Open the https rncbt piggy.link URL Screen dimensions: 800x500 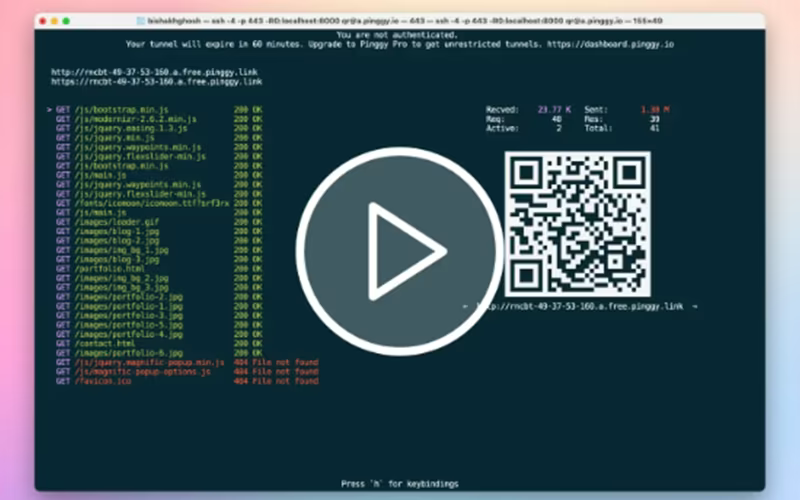pos(157,82)
